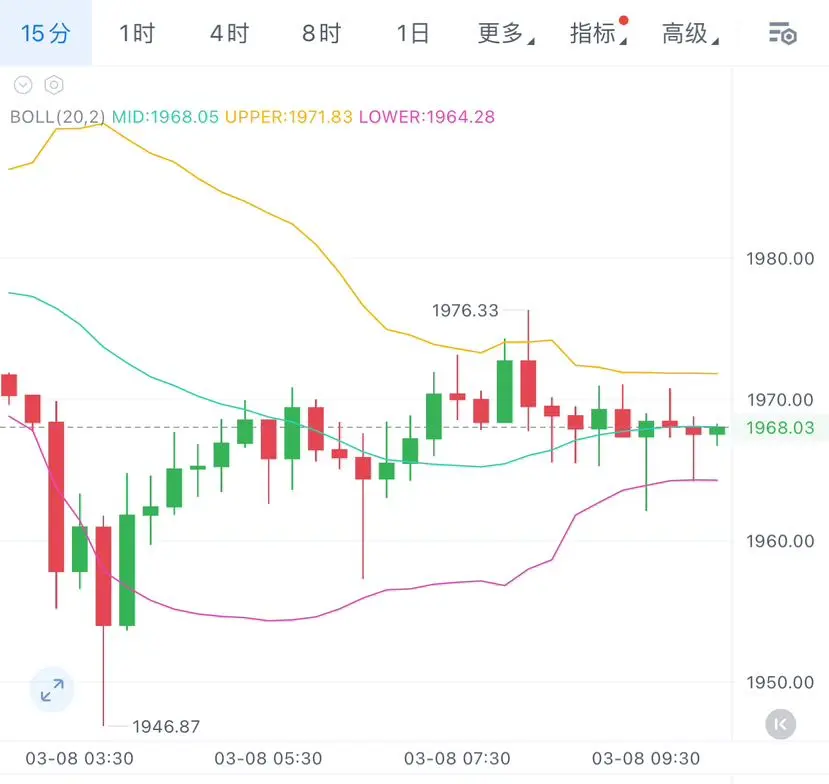Viewport: 829px width, 784px height.
Task: Open BOLL indicator hexagon settings icon
Action: click(x=54, y=85)
